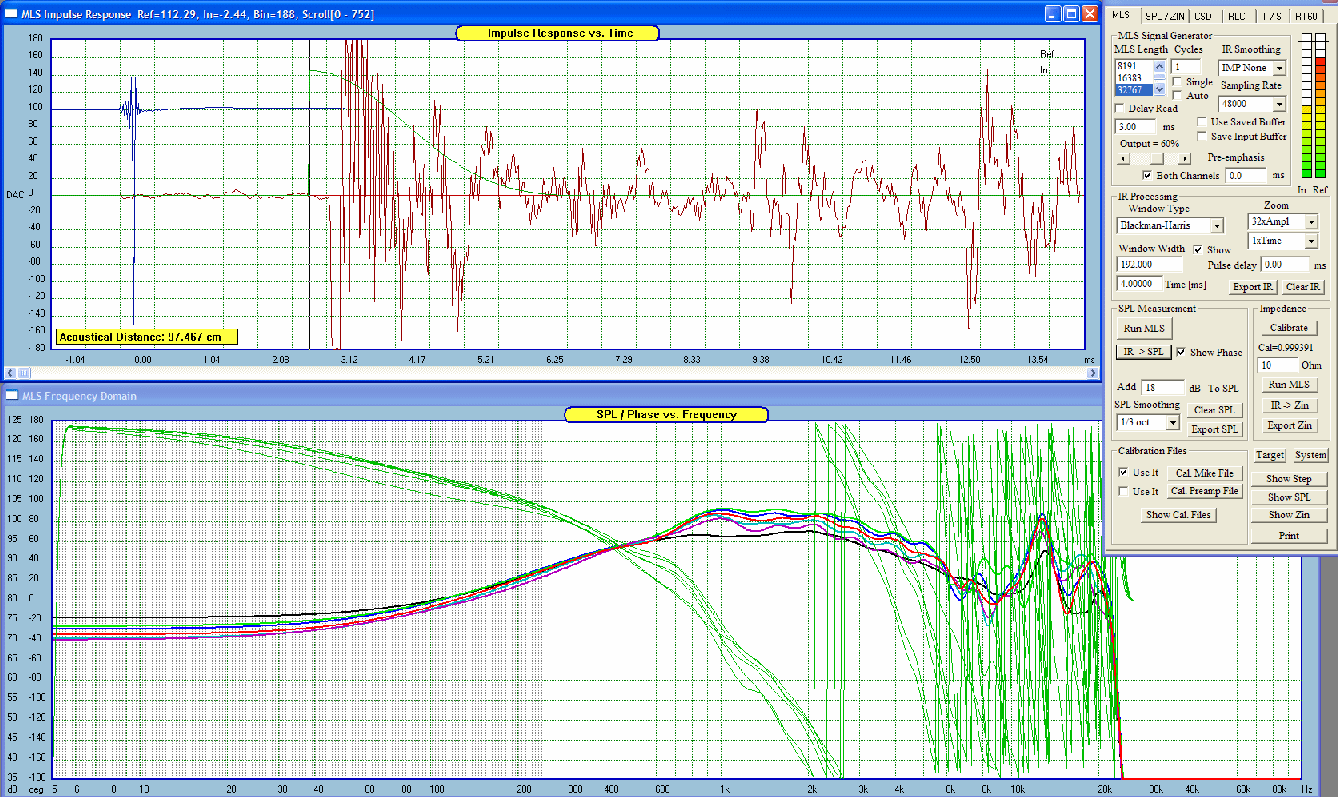Click the Output level slider thumb
Screen dimensions: 1338x797
[x=1157, y=158]
